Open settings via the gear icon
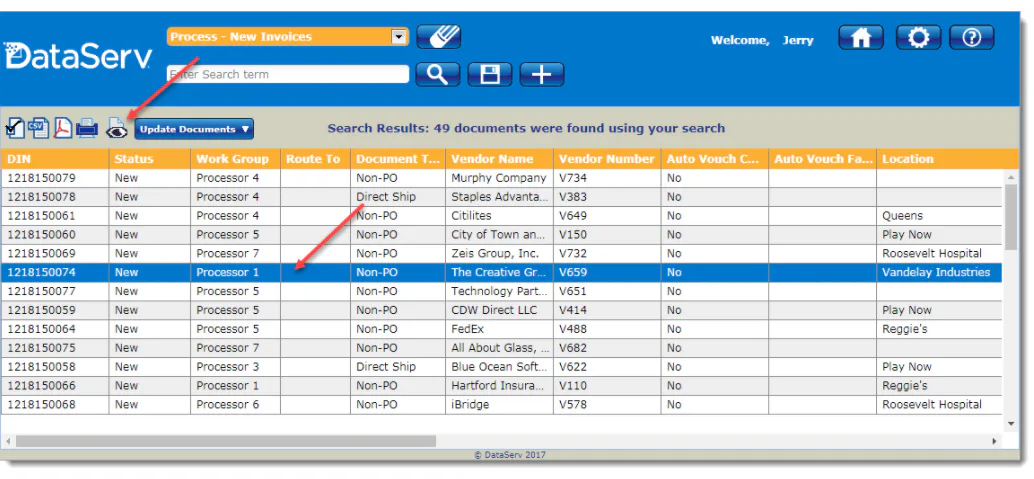The height and width of the screenshot is (479, 1034). click(x=918, y=38)
